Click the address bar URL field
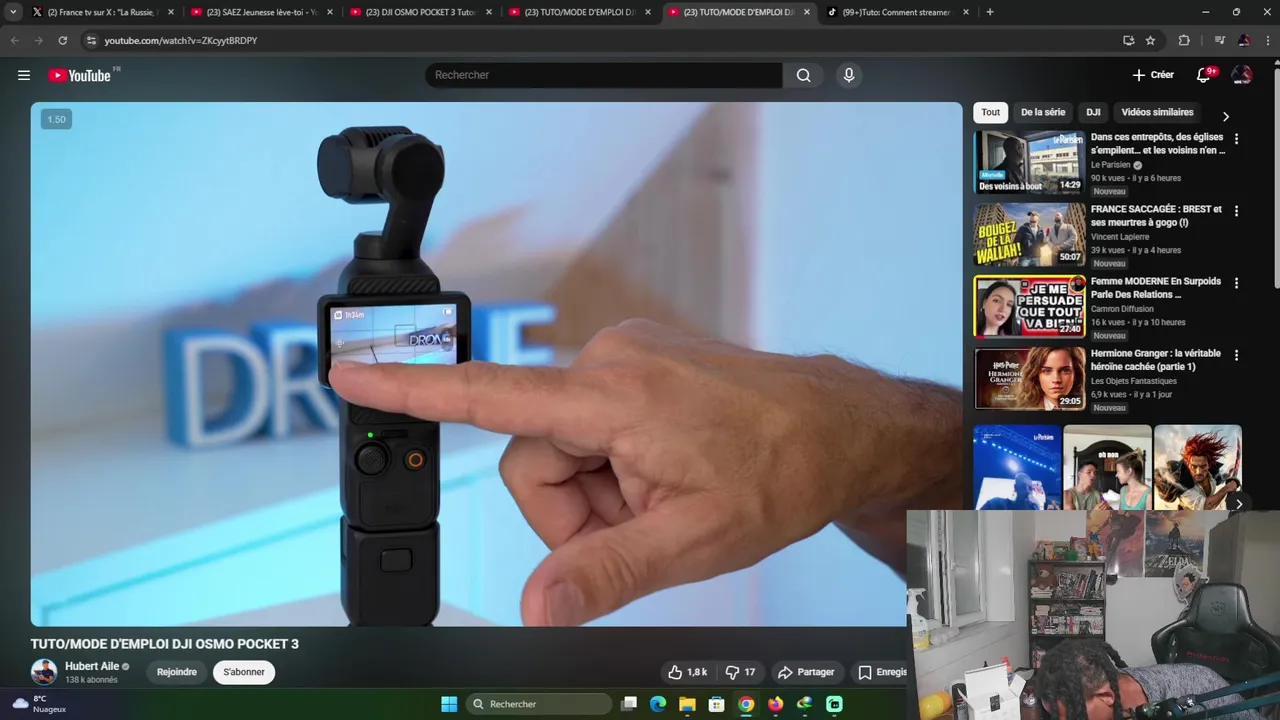Viewport: 1280px width, 720px height. pyautogui.click(x=600, y=40)
